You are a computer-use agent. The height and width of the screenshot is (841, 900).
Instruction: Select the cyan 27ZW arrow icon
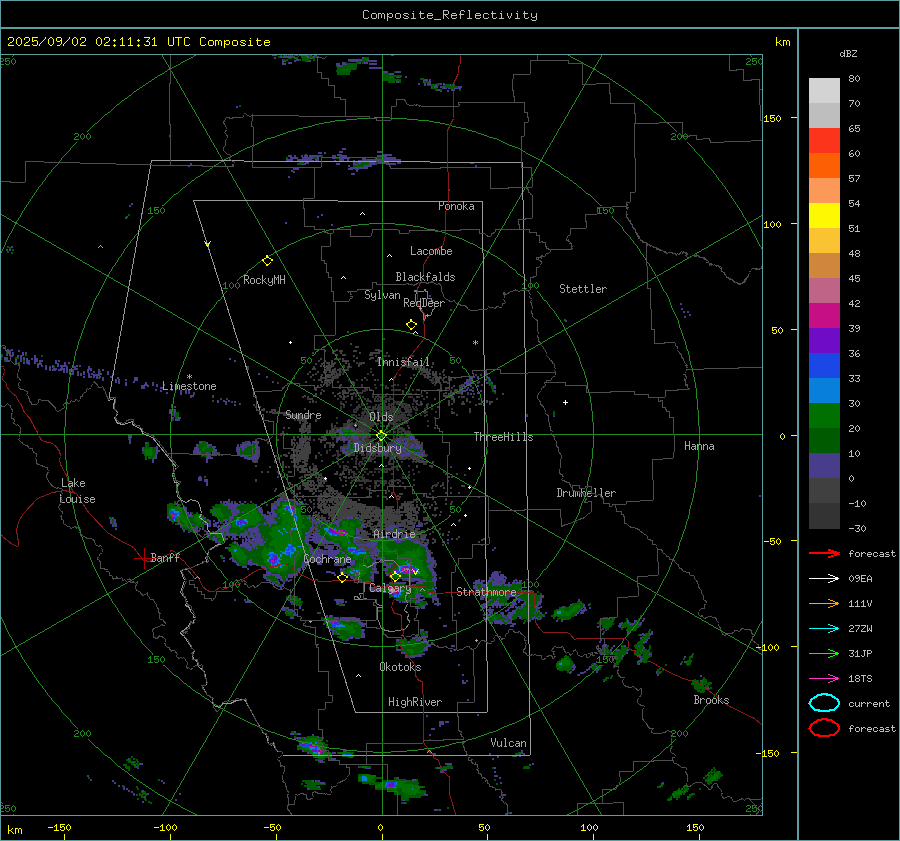pyautogui.click(x=824, y=629)
